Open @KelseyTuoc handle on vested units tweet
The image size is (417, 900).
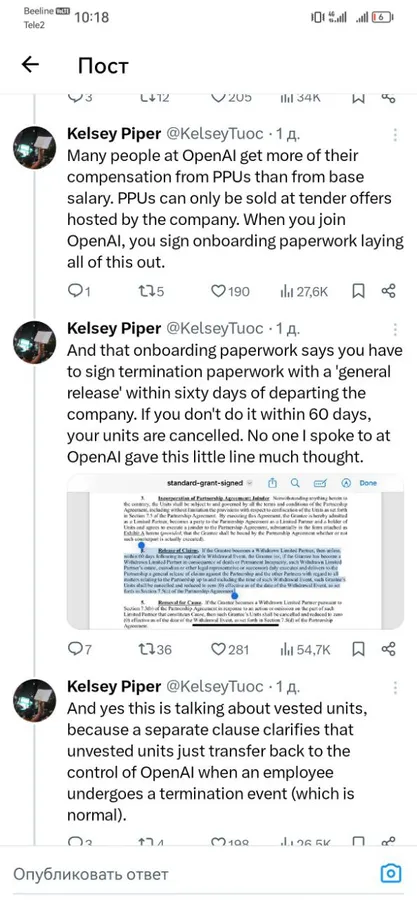pos(215,687)
